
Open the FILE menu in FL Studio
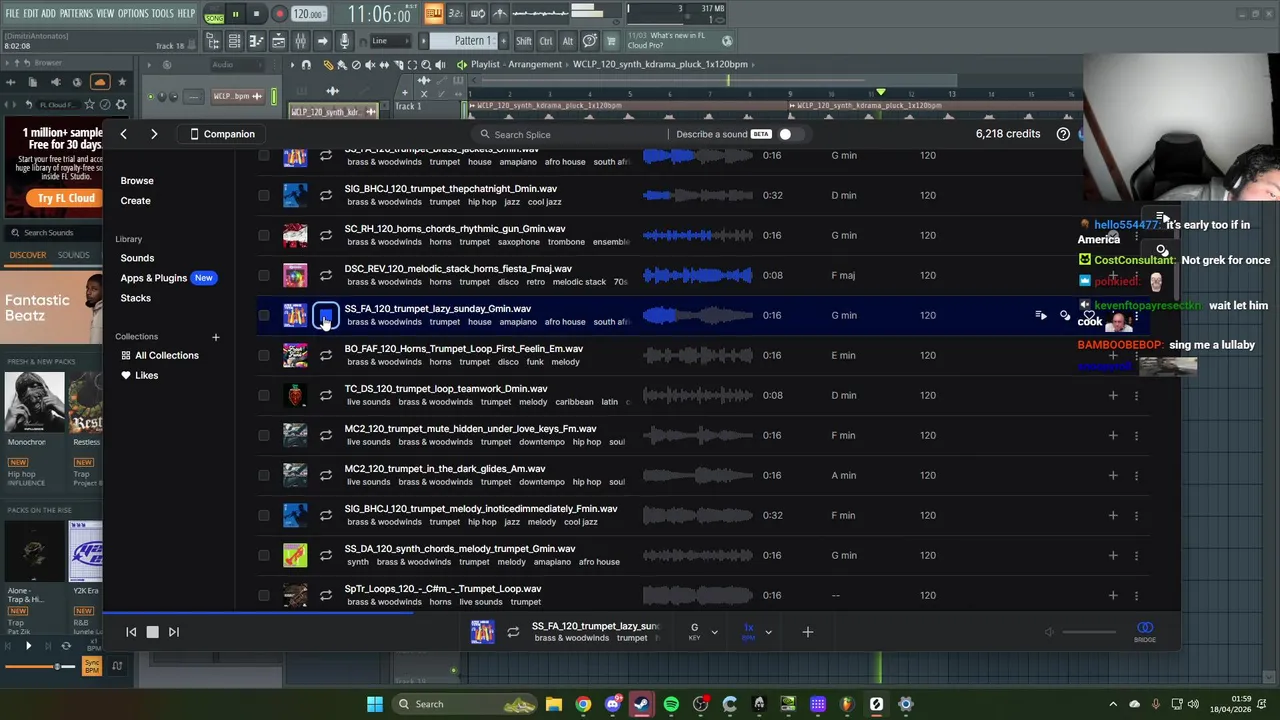[x=12, y=14]
